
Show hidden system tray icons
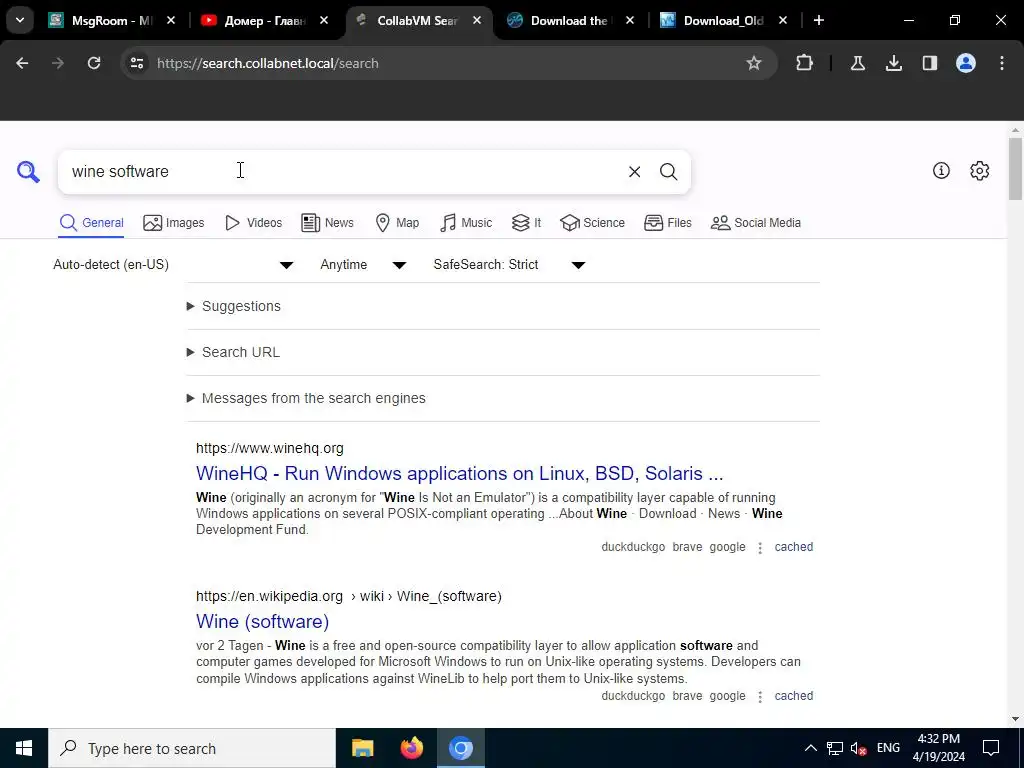pos(810,748)
